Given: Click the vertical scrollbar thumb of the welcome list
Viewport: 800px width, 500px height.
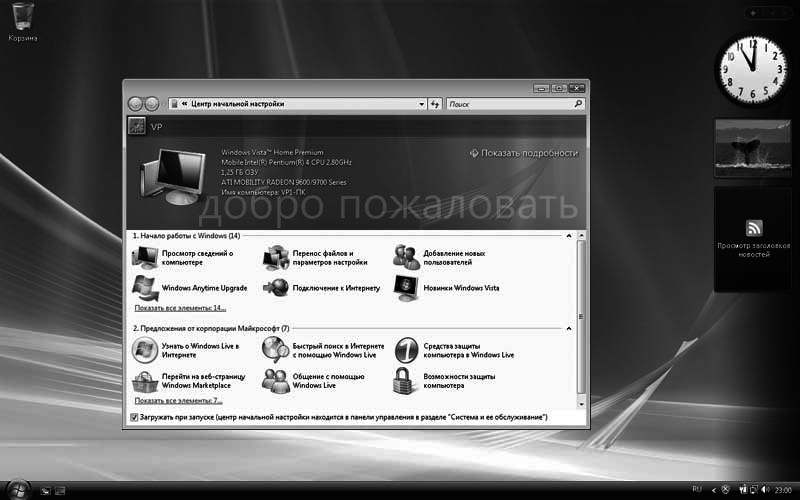Looking at the screenshot, I should 581,316.
